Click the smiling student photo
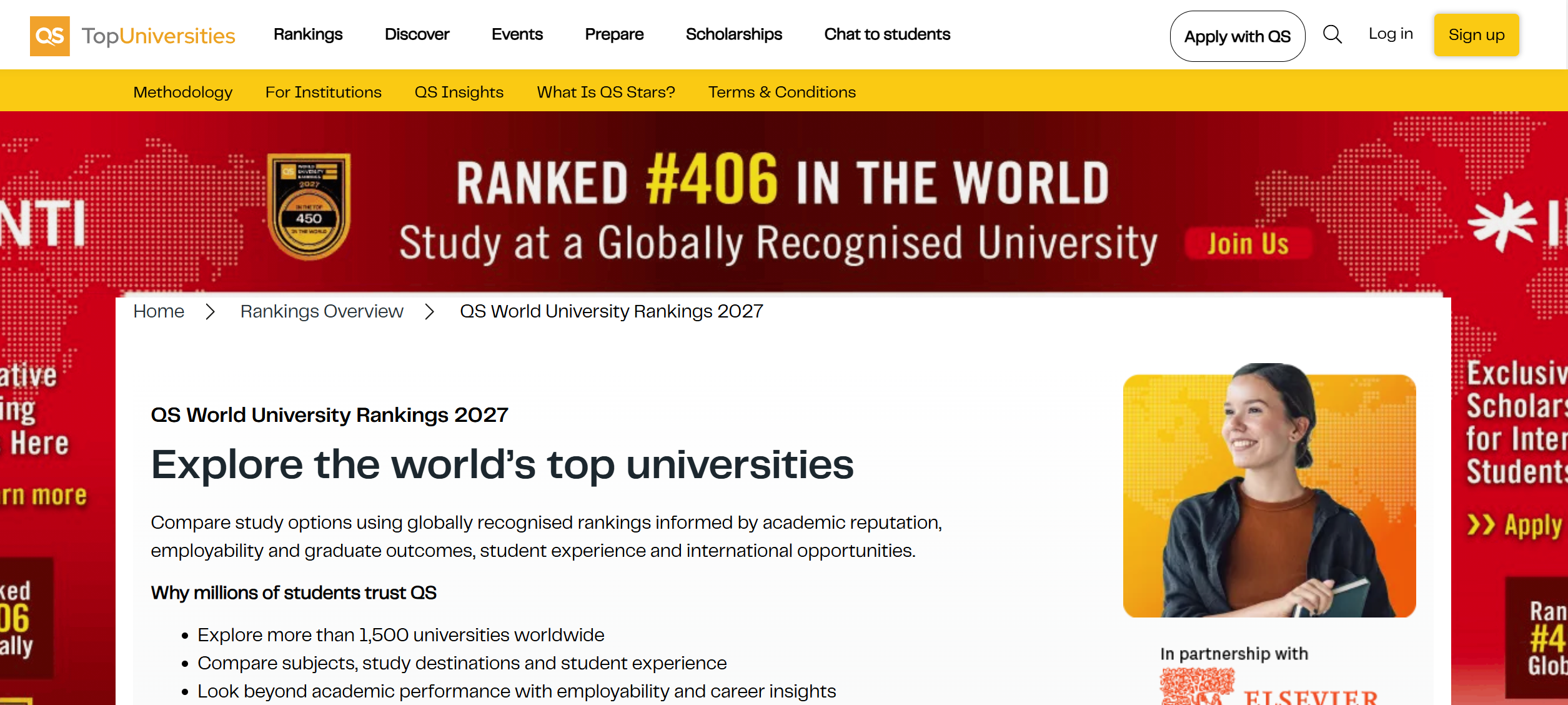 tap(1269, 491)
